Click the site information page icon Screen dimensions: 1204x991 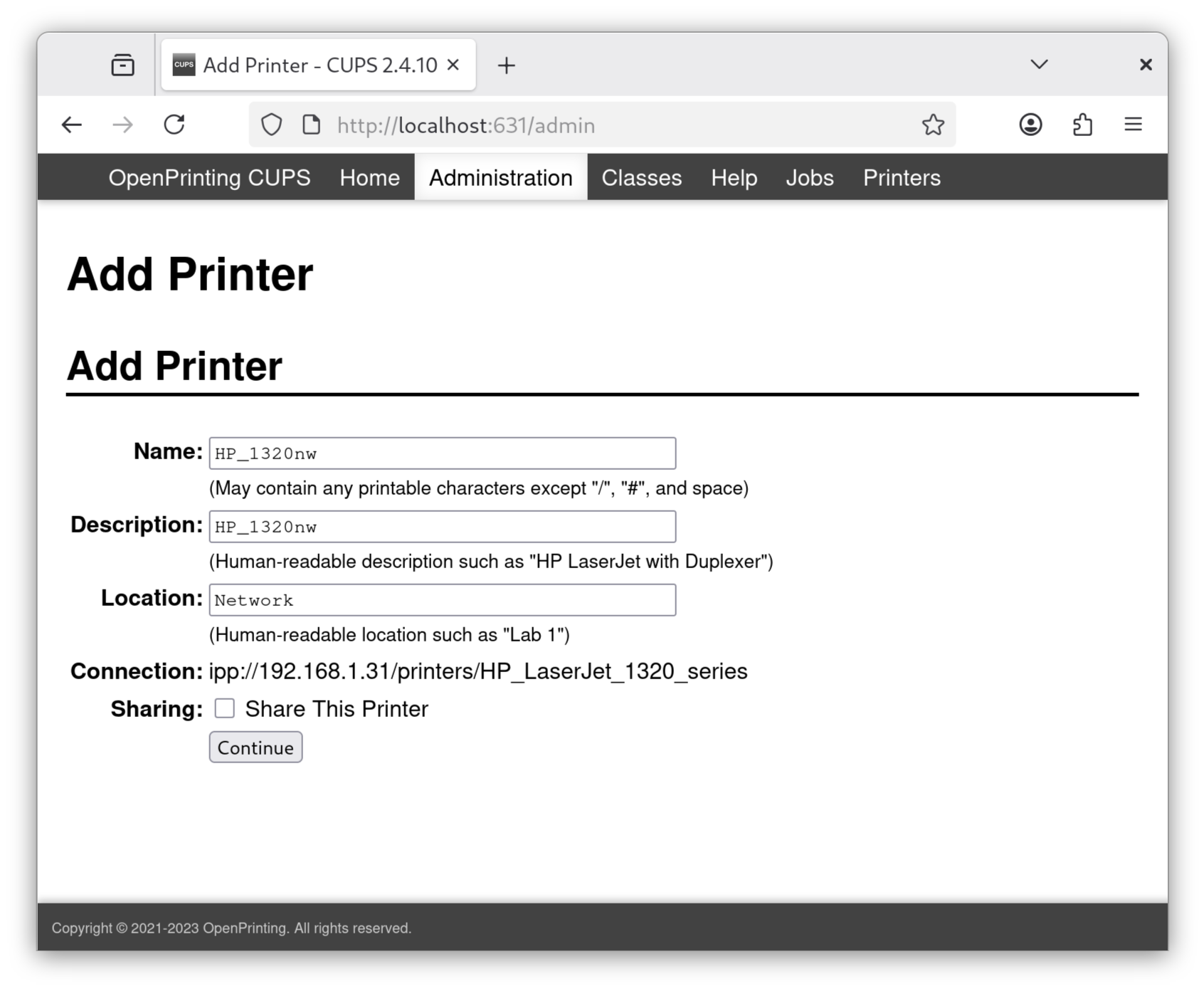[x=311, y=125]
